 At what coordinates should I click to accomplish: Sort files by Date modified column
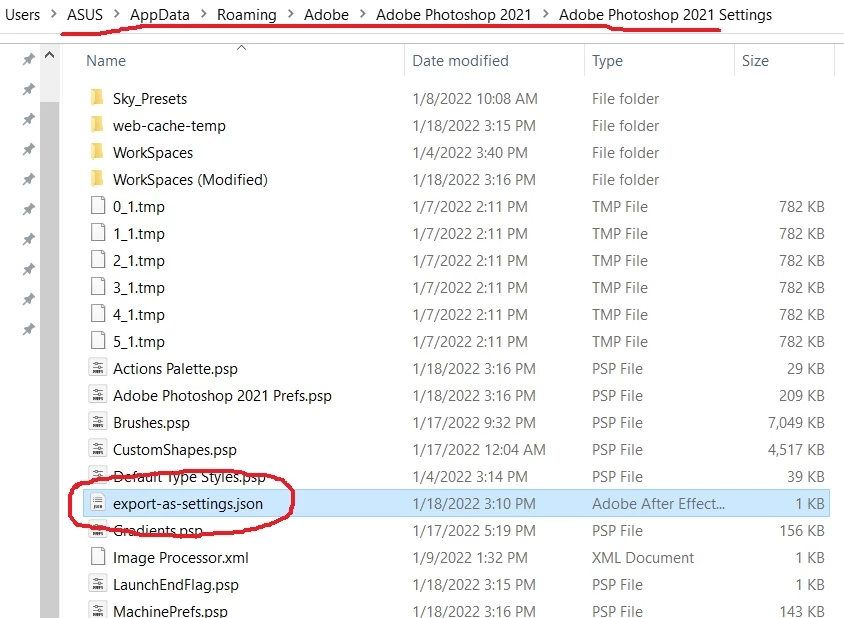tap(460, 61)
